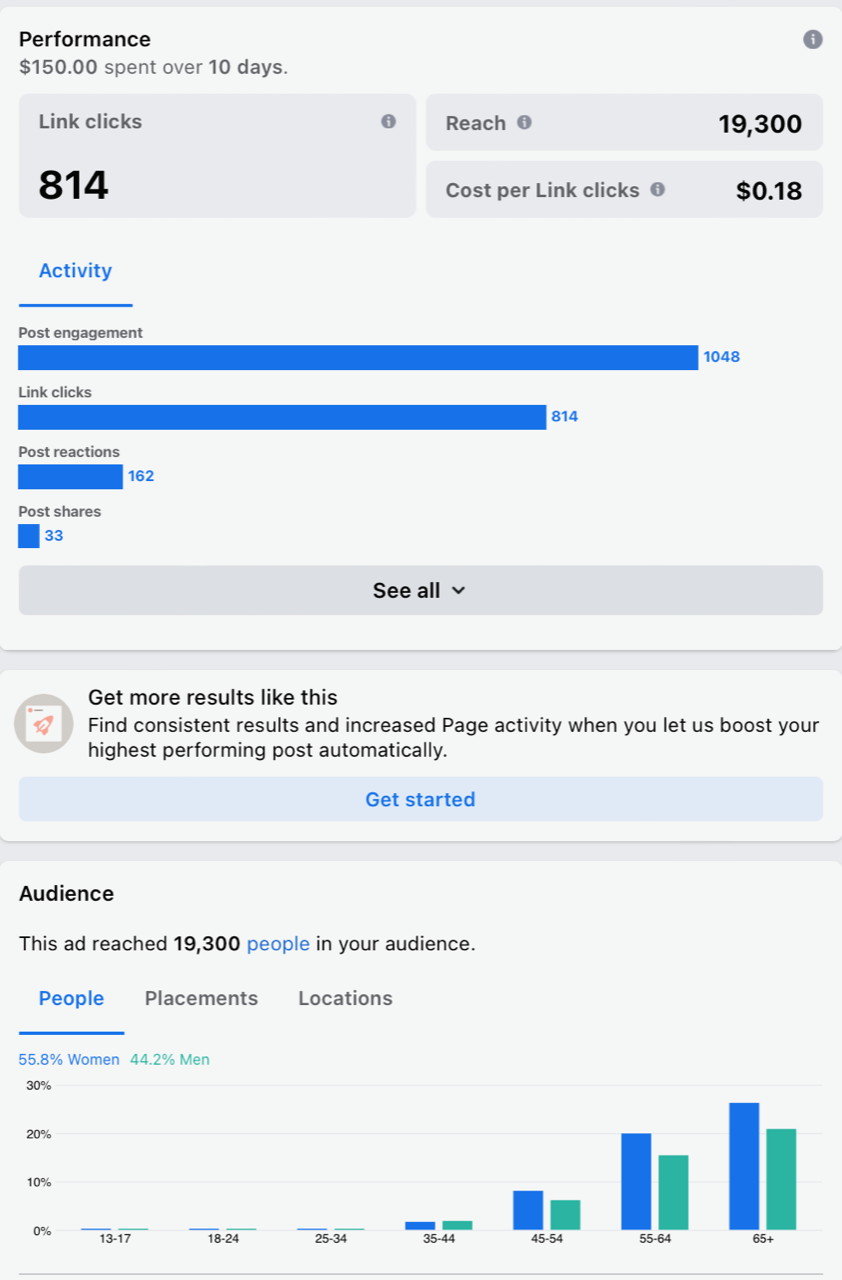The width and height of the screenshot is (842, 1280).
Task: Click the Get started button
Action: [x=420, y=799]
